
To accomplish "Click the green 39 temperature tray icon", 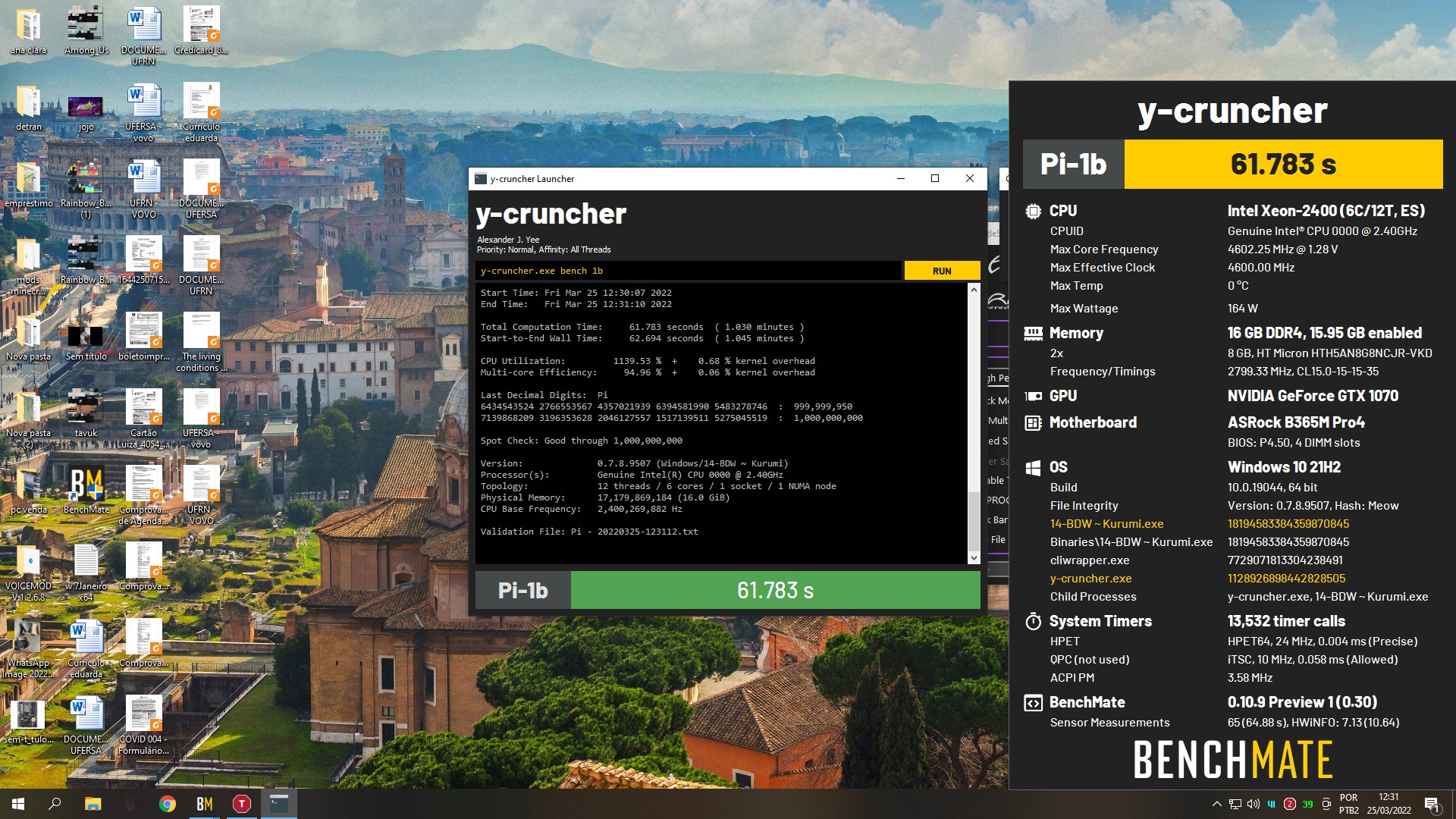I will (1308, 804).
